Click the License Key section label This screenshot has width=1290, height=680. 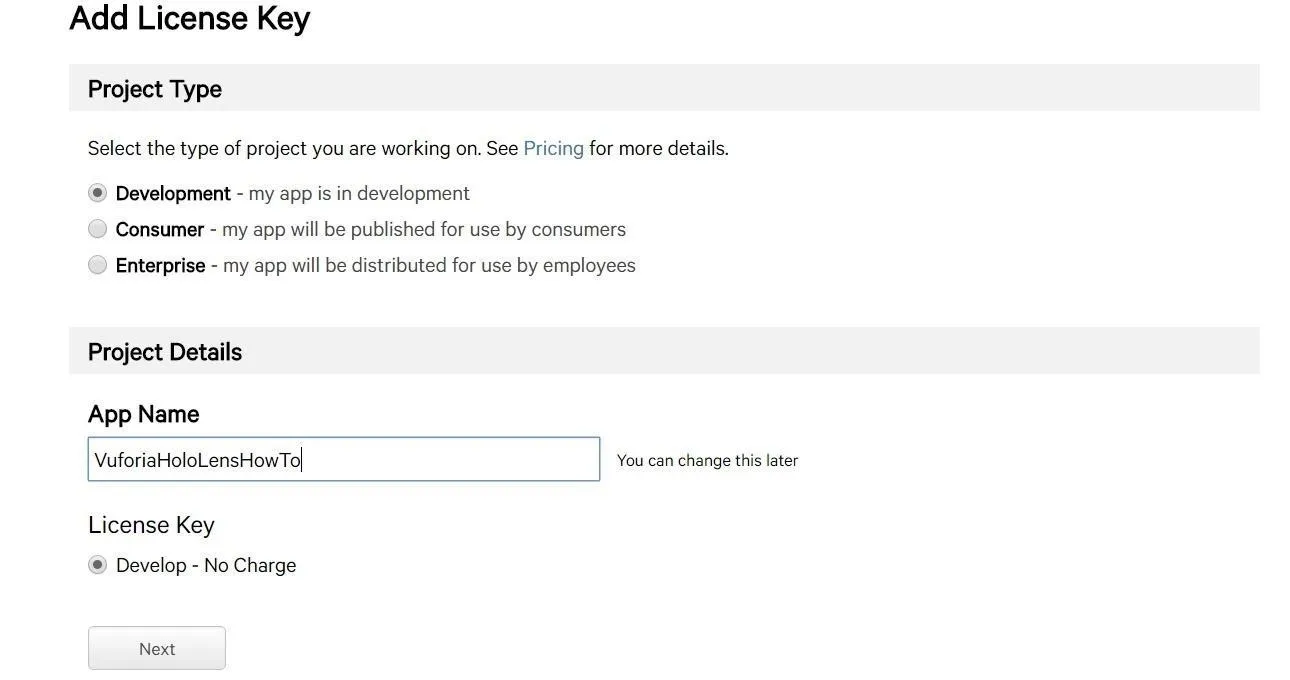[x=151, y=525]
